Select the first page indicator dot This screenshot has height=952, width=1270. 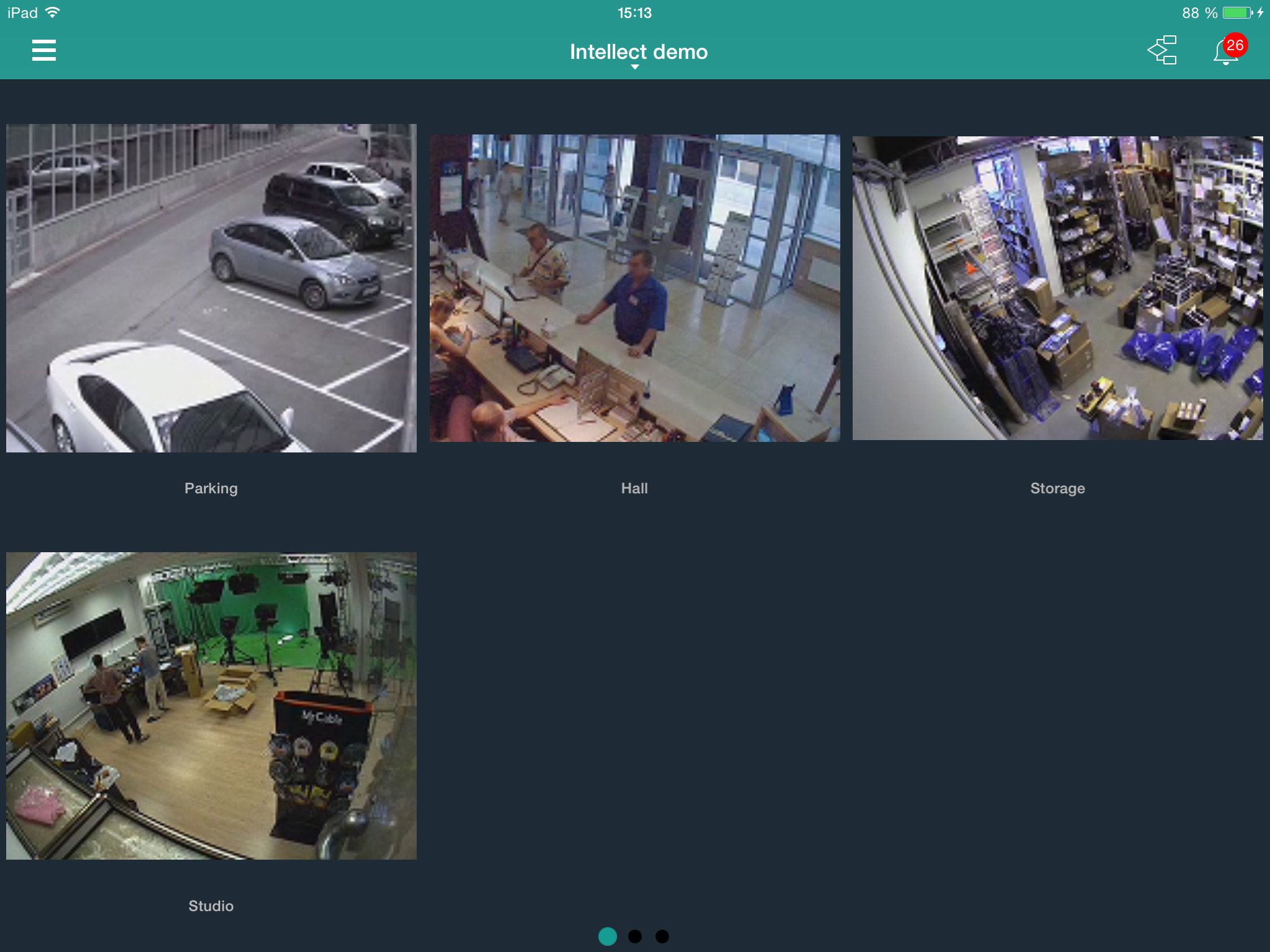point(608,937)
